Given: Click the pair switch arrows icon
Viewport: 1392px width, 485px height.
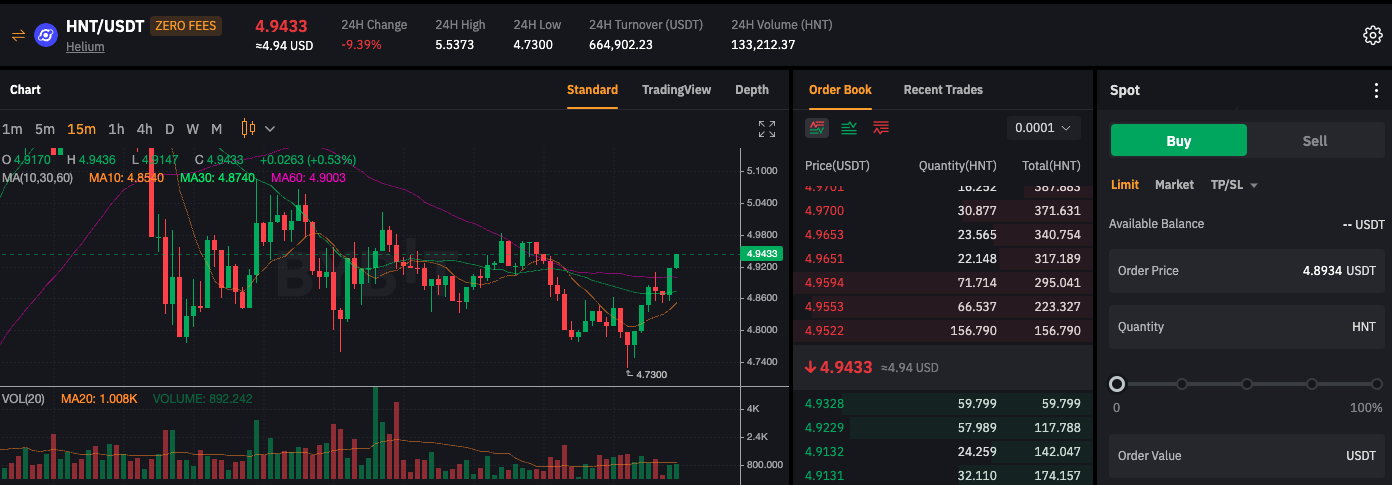Looking at the screenshot, I should (17, 35).
